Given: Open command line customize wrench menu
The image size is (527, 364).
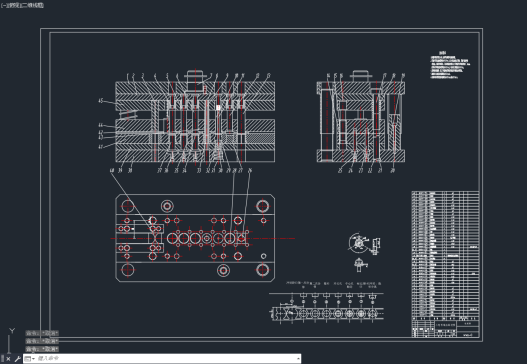Looking at the screenshot, I should tap(17, 359).
